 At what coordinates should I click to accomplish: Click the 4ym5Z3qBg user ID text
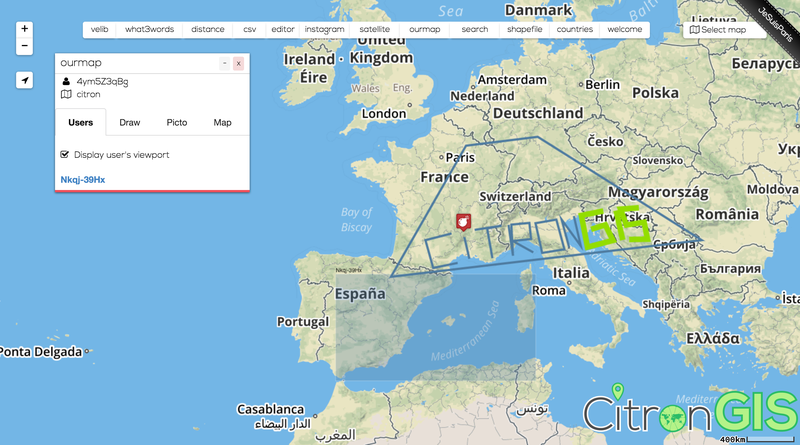pyautogui.click(x=102, y=81)
